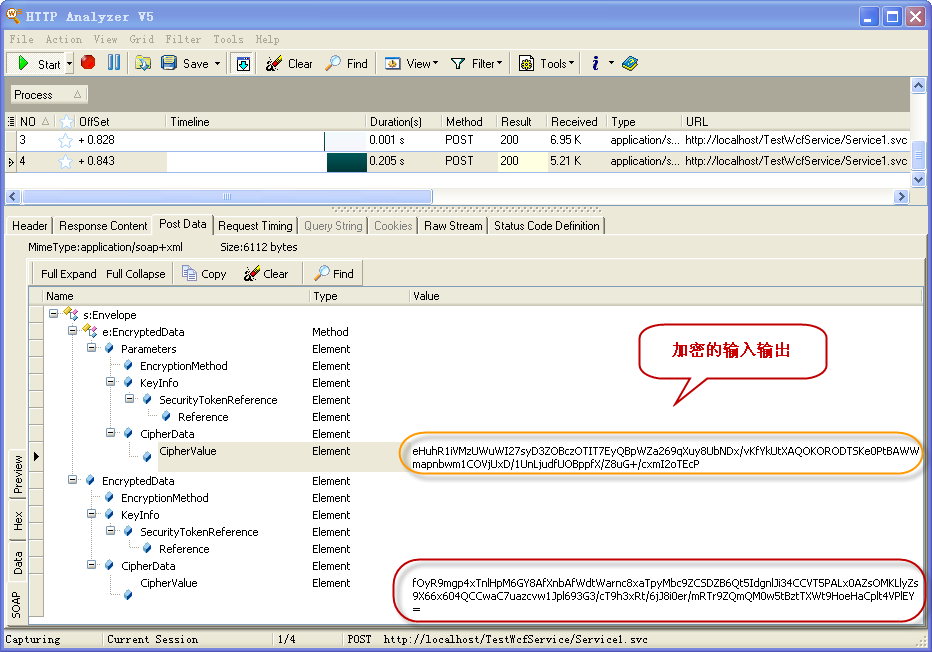Click the help book icon in toolbar
Viewport: 932px width, 652px height.
(629, 63)
